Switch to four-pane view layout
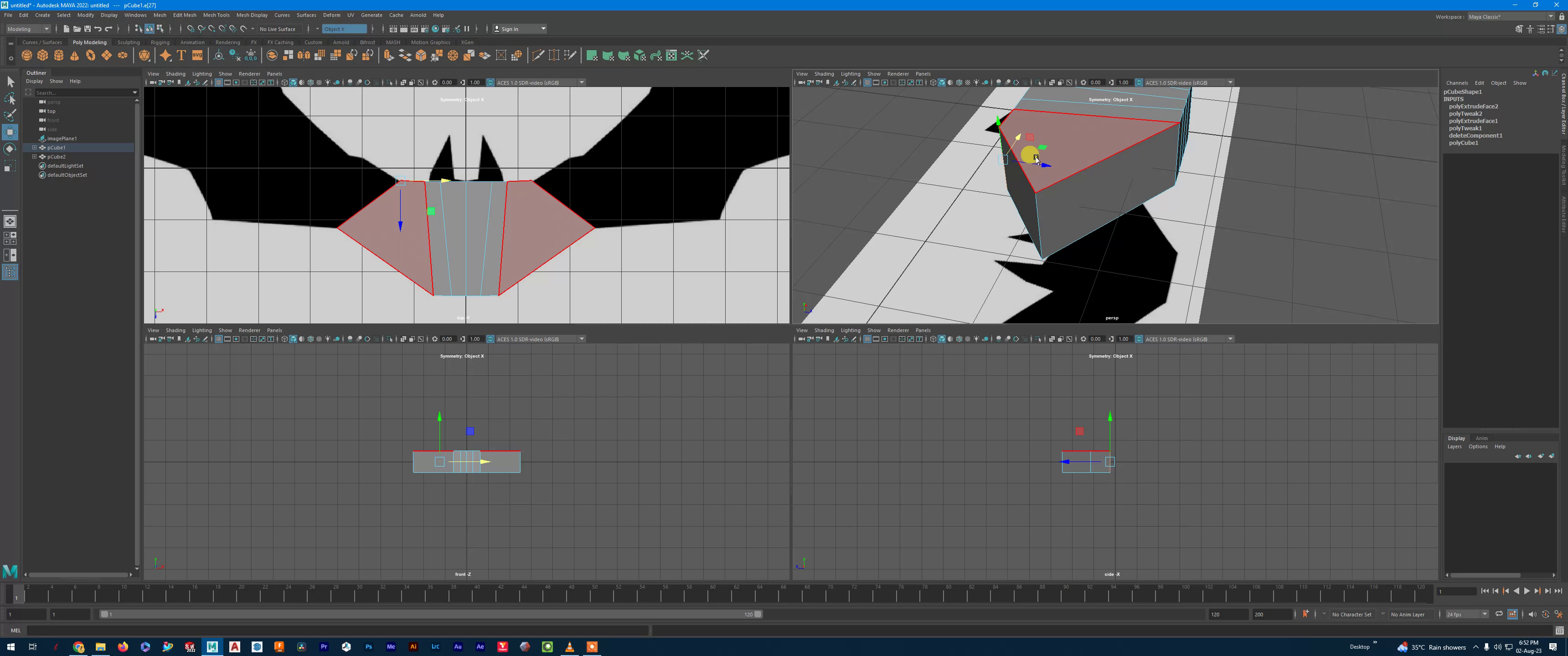Image resolution: width=1568 pixels, height=656 pixels. coord(10,238)
